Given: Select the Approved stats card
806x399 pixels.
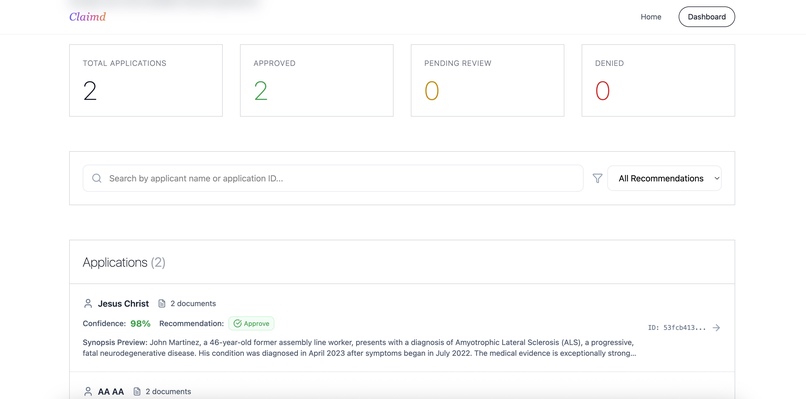Looking at the screenshot, I should click(x=317, y=80).
